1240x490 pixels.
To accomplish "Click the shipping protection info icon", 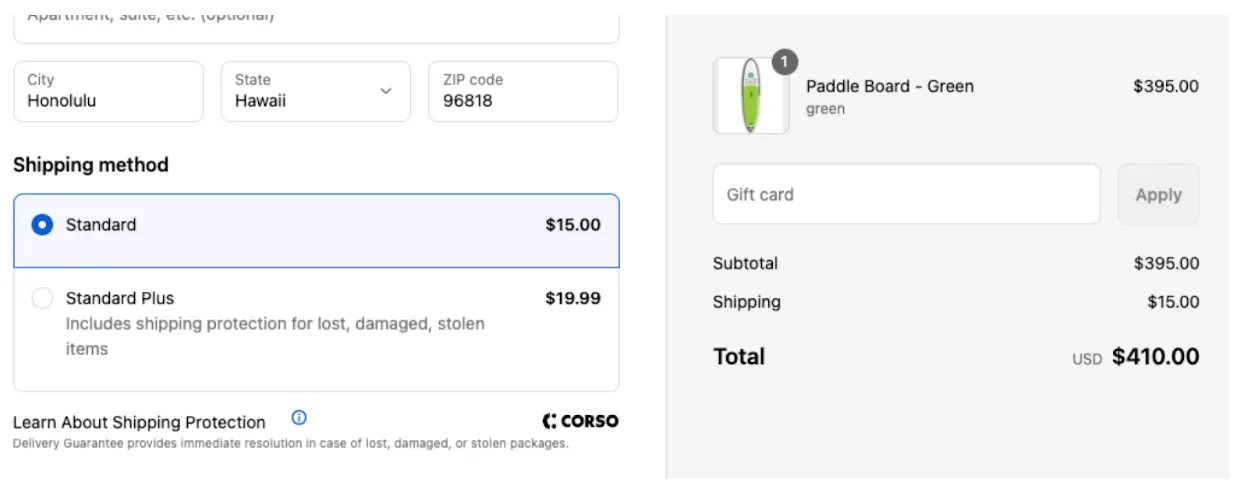I will [x=298, y=418].
